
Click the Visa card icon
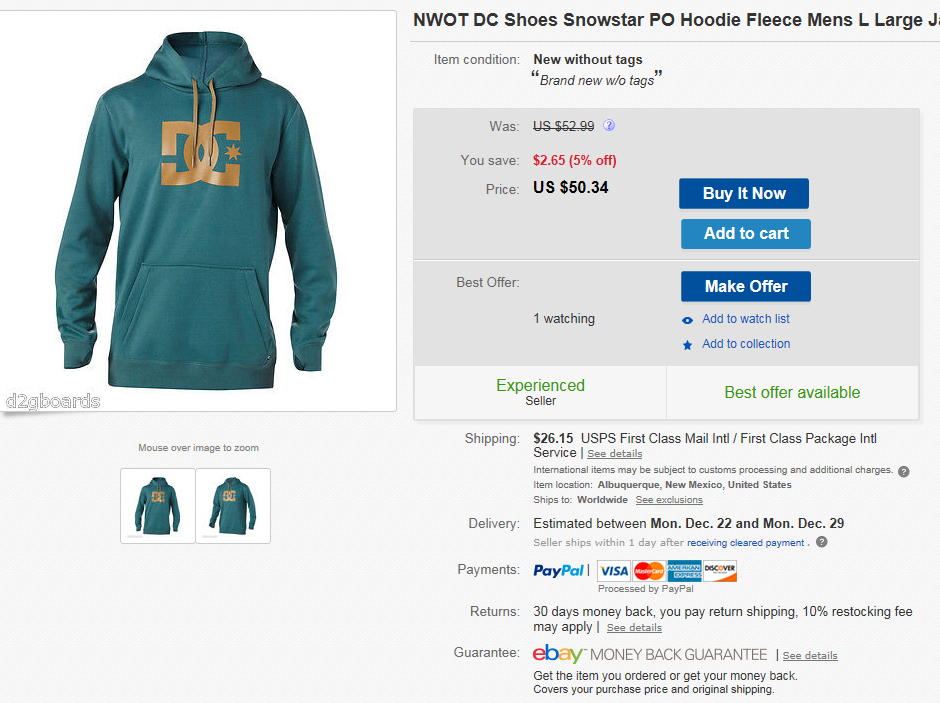tap(614, 571)
